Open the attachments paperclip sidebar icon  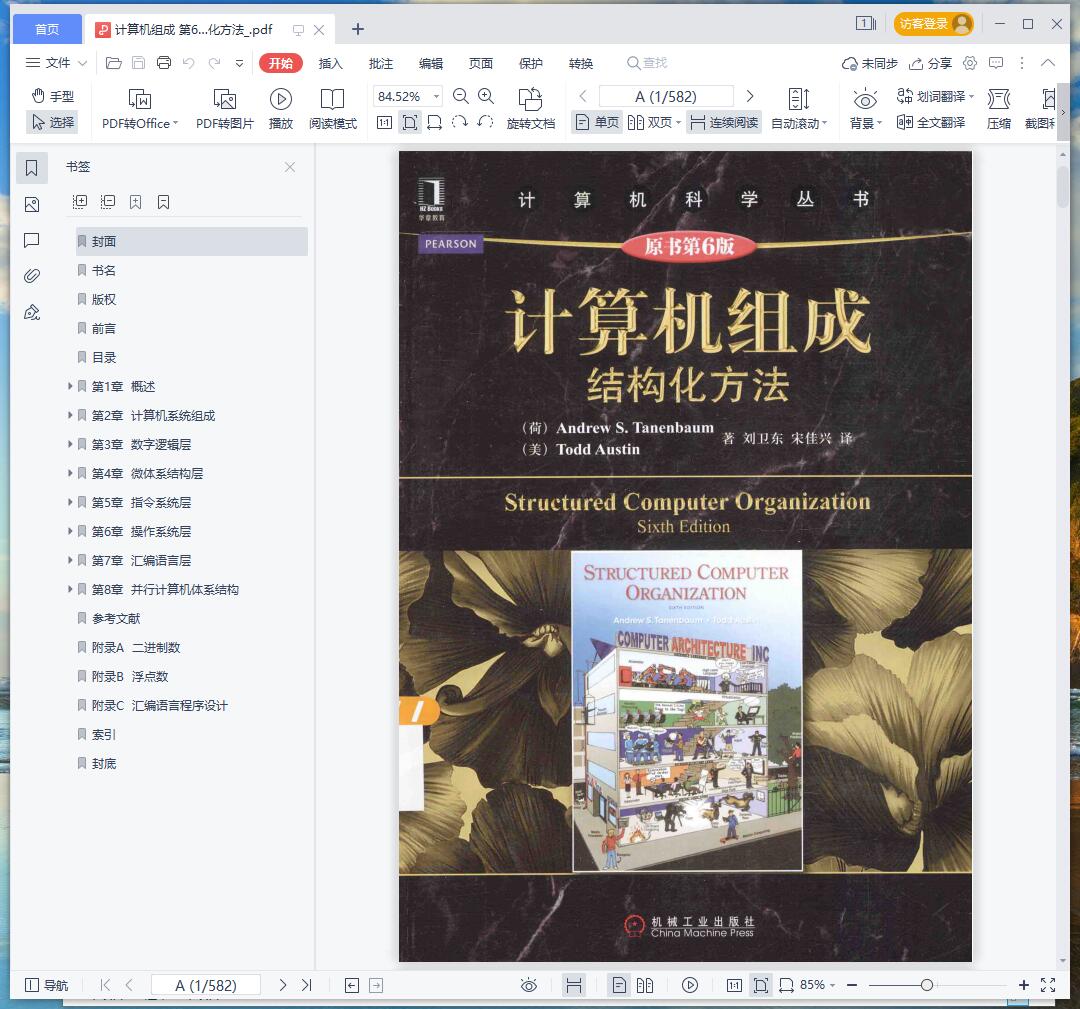tap(32, 276)
